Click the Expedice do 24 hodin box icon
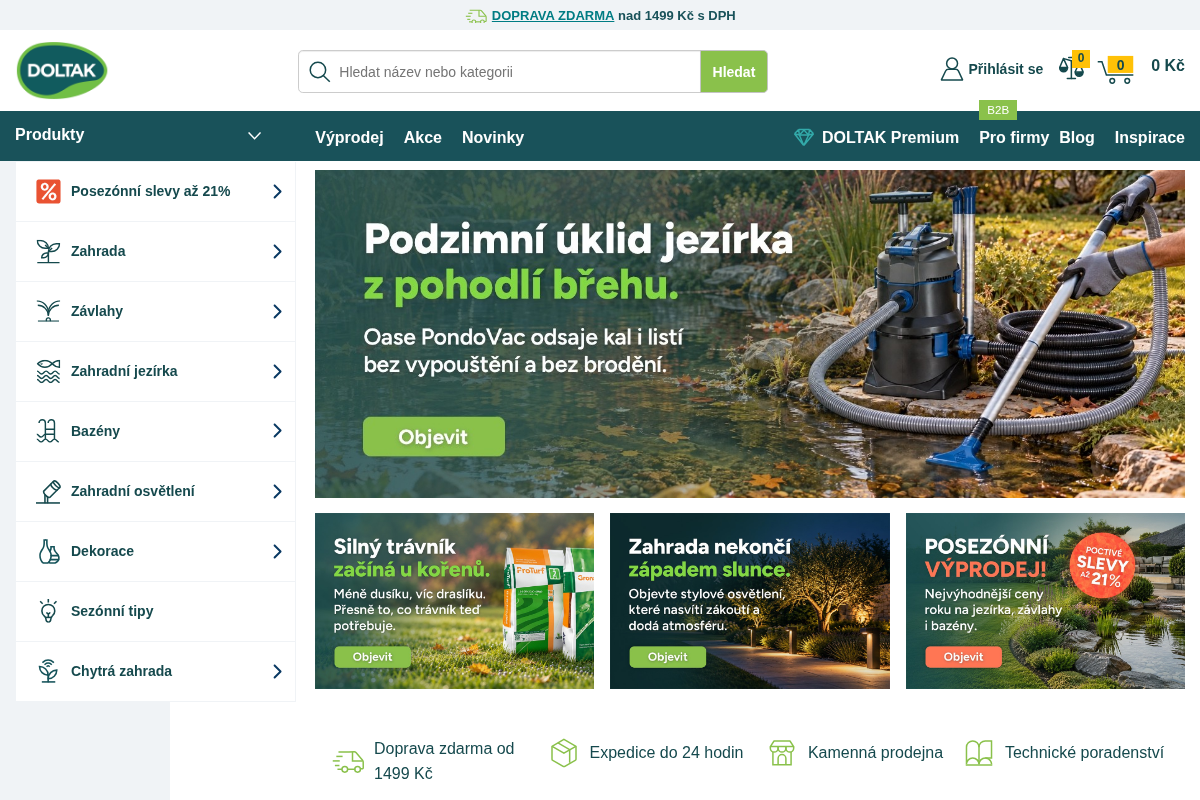The height and width of the screenshot is (800, 1200). coord(564,753)
